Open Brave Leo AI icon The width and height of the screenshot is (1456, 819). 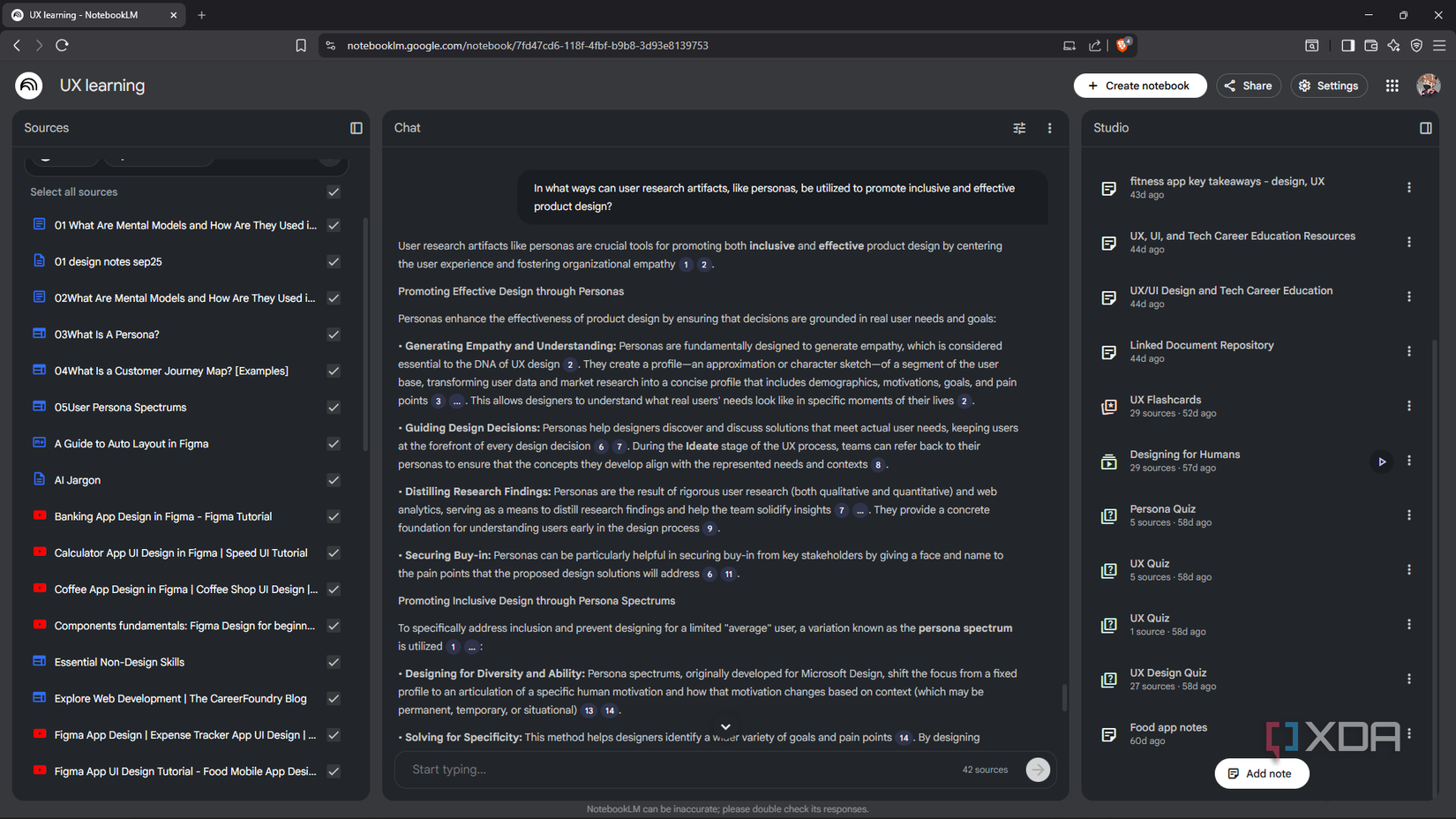point(1393,45)
